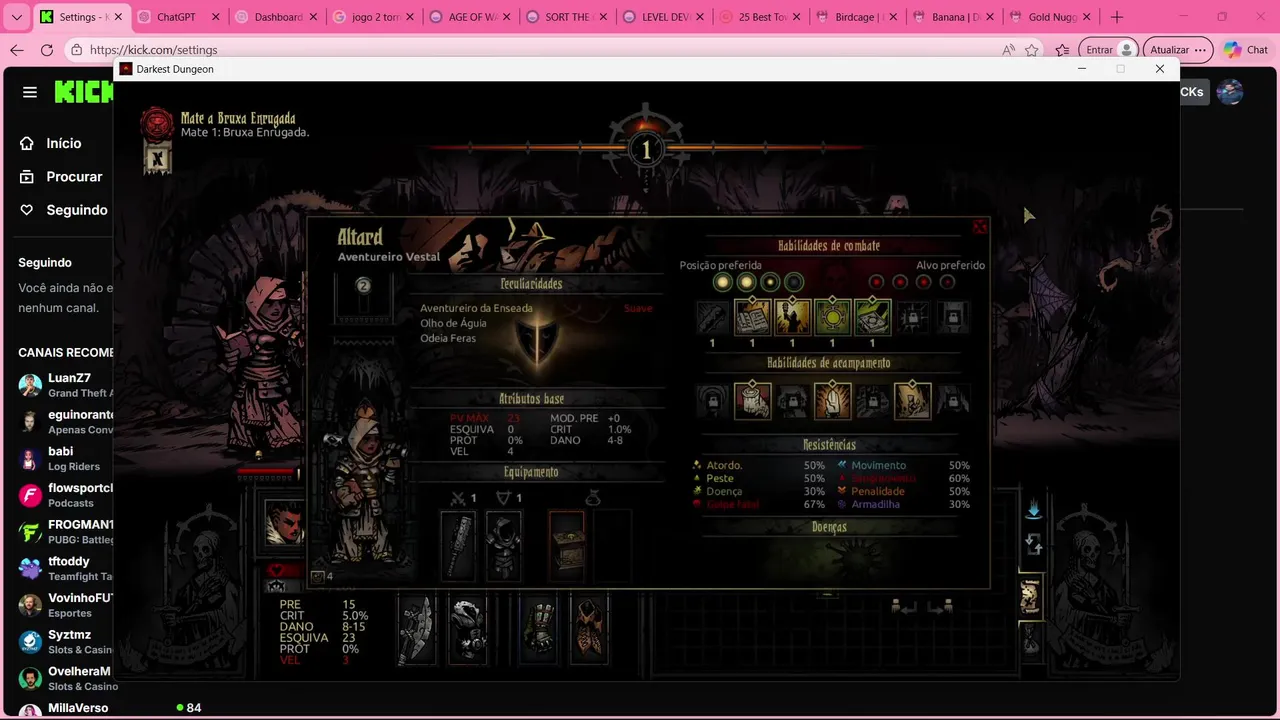Click the Vestal's hooded armor slot
The image size is (1280, 720).
click(x=504, y=545)
